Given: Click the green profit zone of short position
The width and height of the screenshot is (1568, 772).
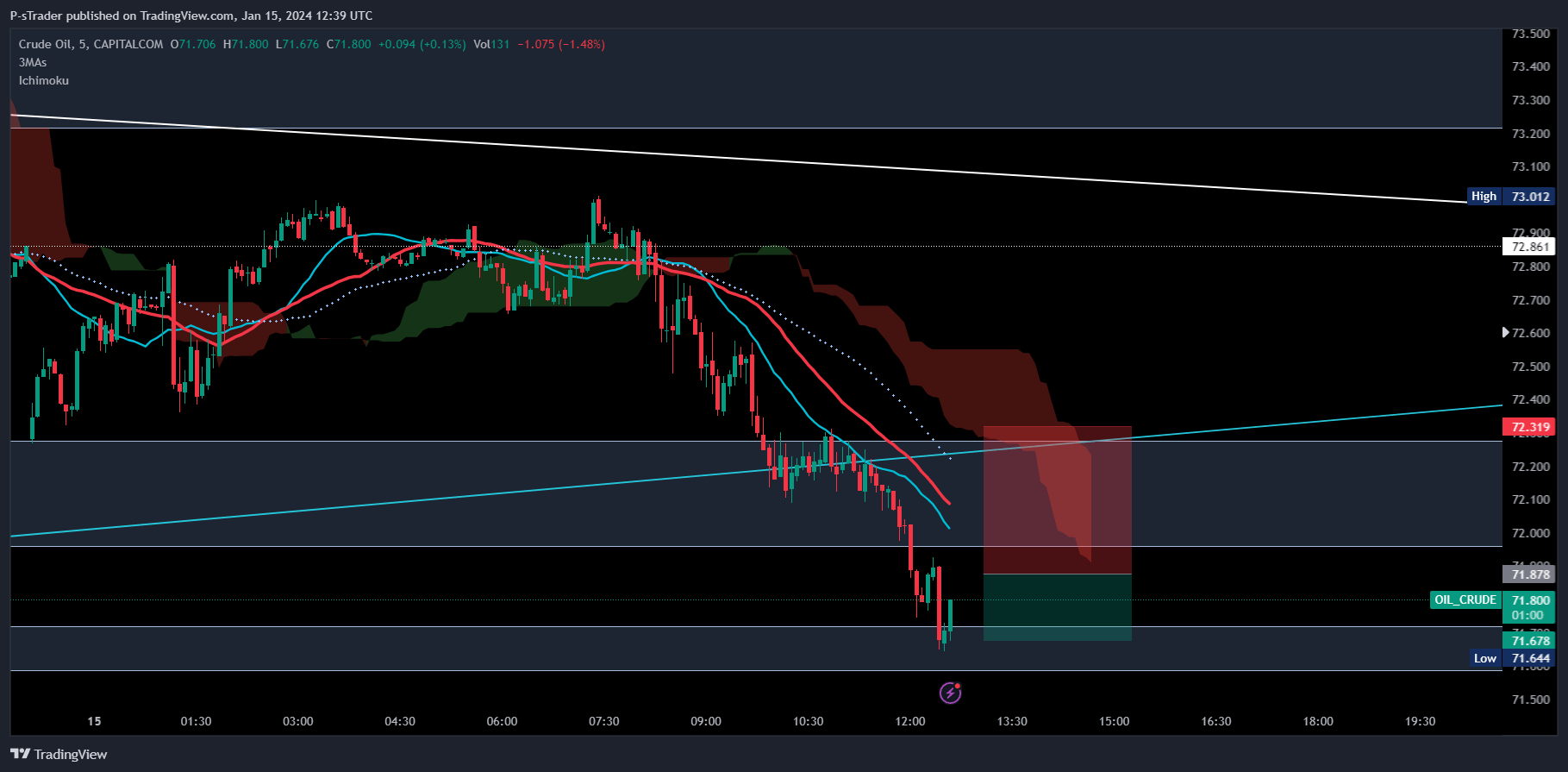Looking at the screenshot, I should pos(1057,607).
